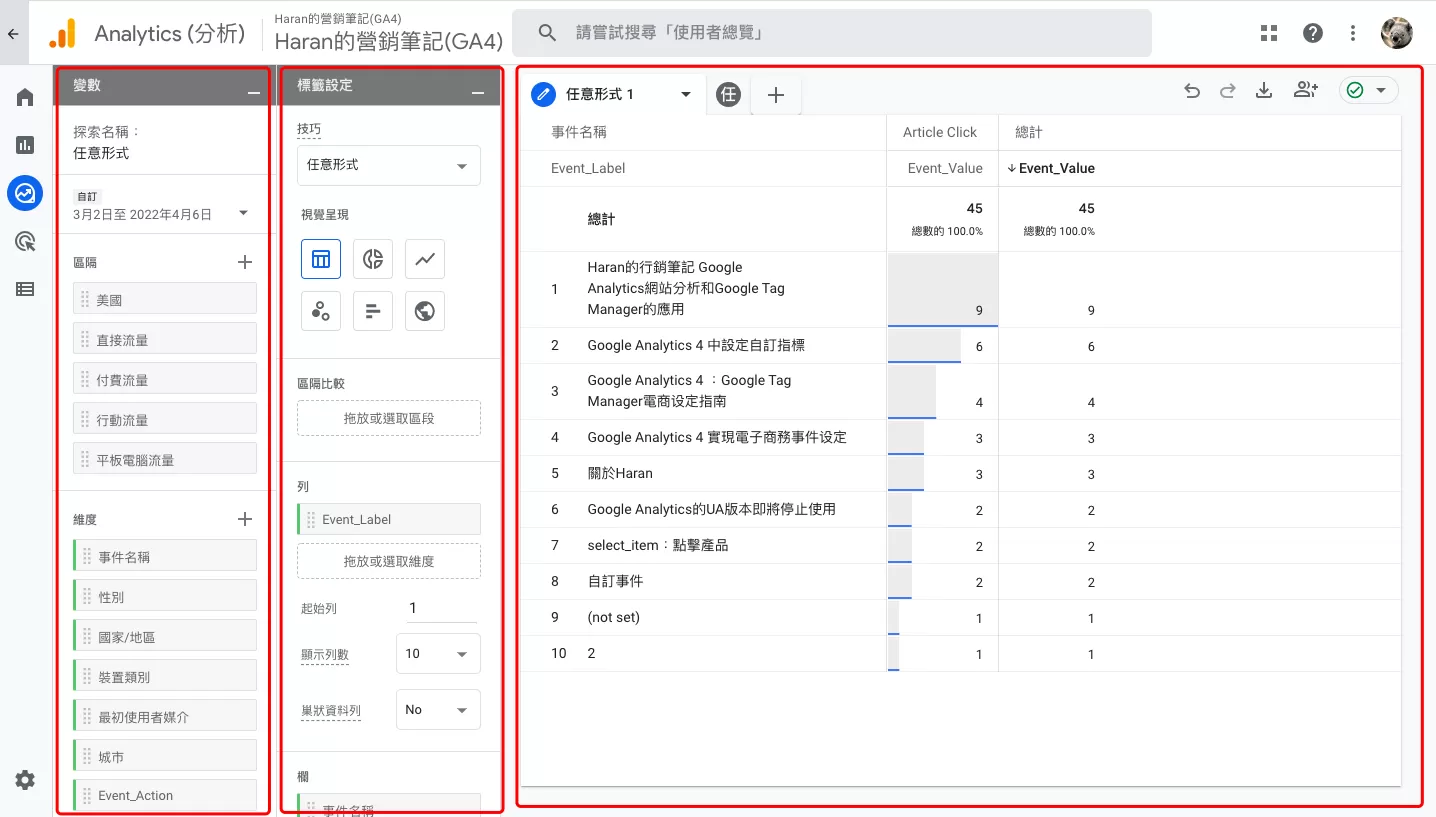Open the three-dot more options menu
The width and height of the screenshot is (1436, 817).
tap(1353, 33)
